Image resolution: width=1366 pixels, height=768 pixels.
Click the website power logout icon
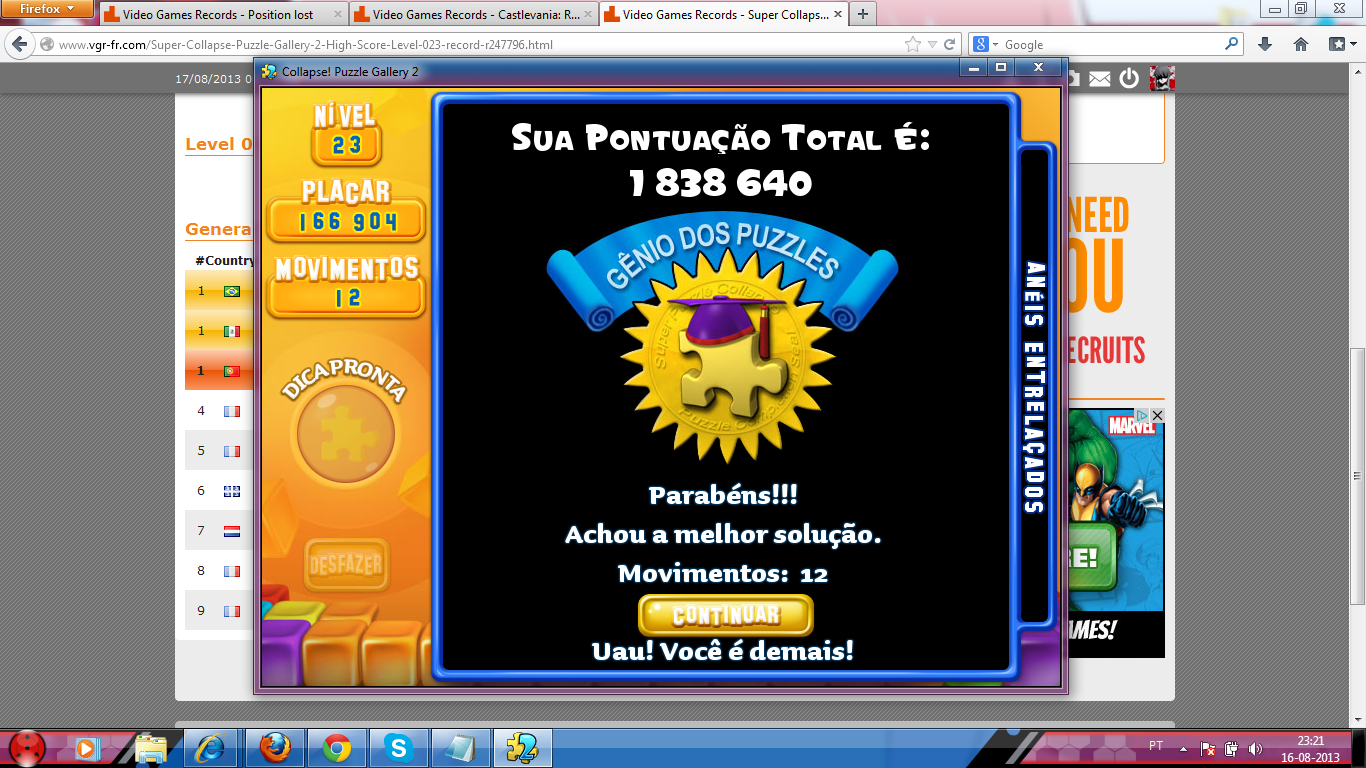[1129, 78]
